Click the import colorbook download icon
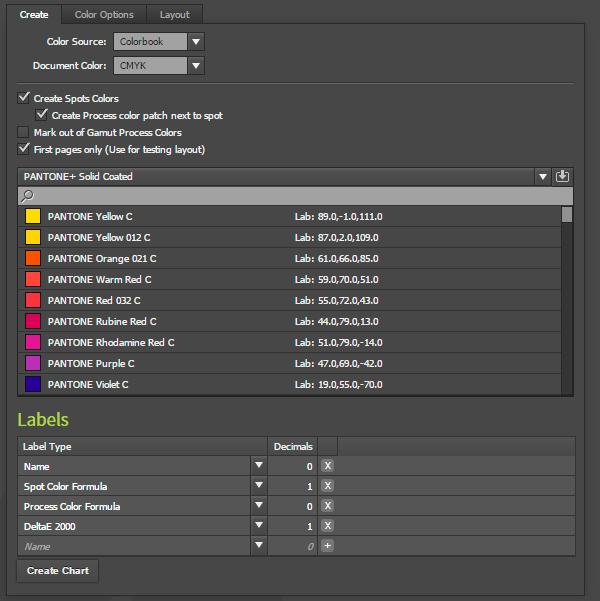 coord(562,177)
